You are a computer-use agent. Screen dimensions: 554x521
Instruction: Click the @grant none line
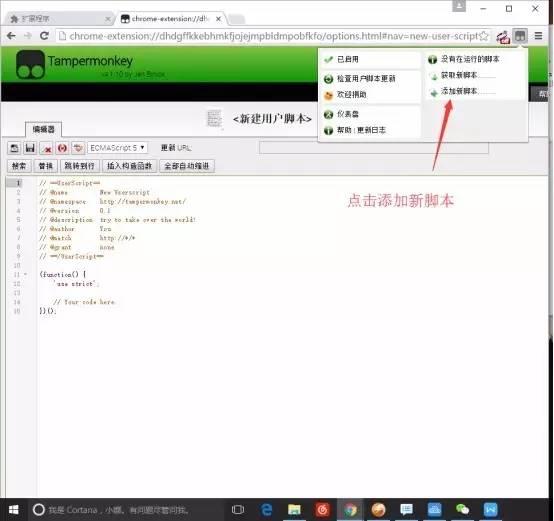point(77,247)
